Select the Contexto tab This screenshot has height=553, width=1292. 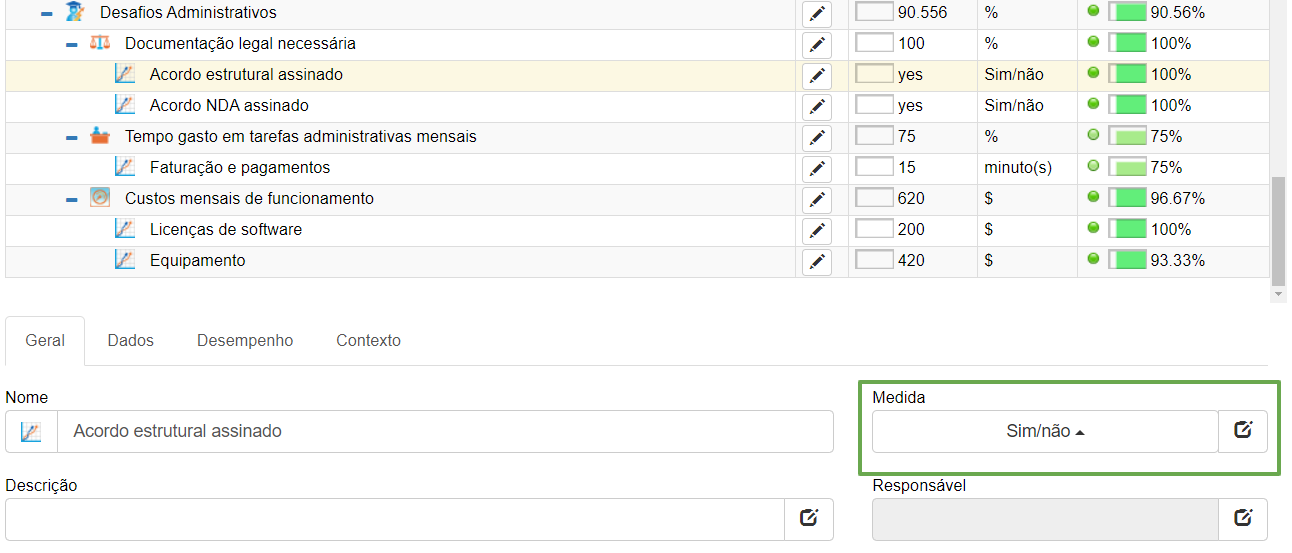pyautogui.click(x=368, y=340)
